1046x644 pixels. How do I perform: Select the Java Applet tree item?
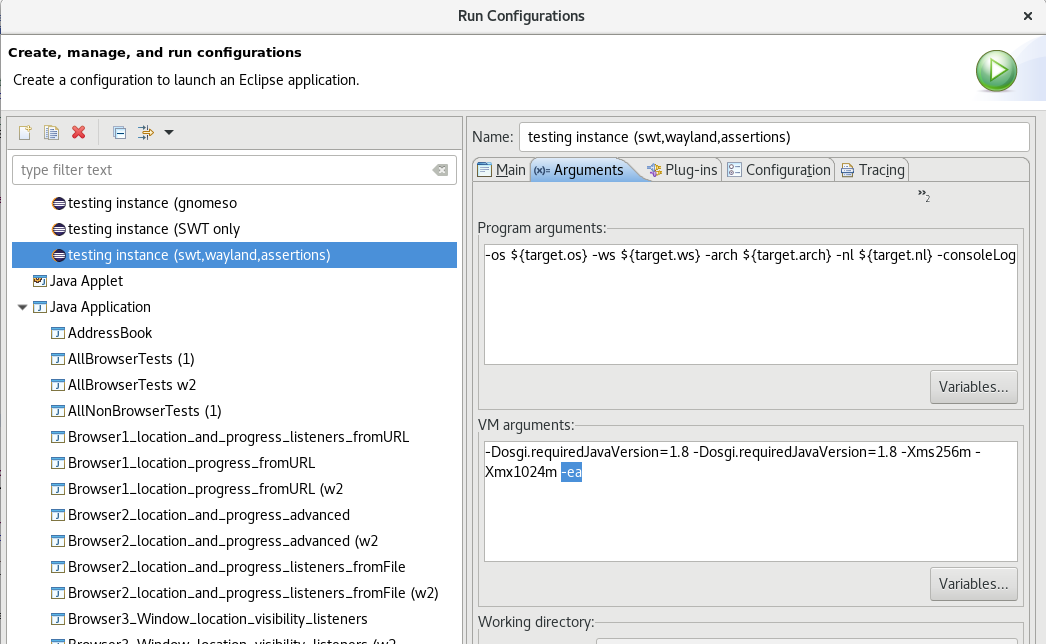pyautogui.click(x=86, y=281)
